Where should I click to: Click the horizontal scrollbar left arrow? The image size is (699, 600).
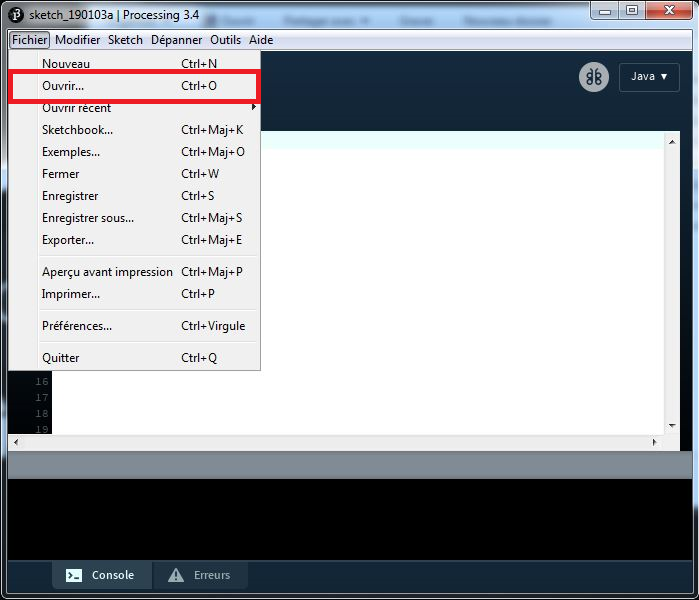click(x=16, y=442)
